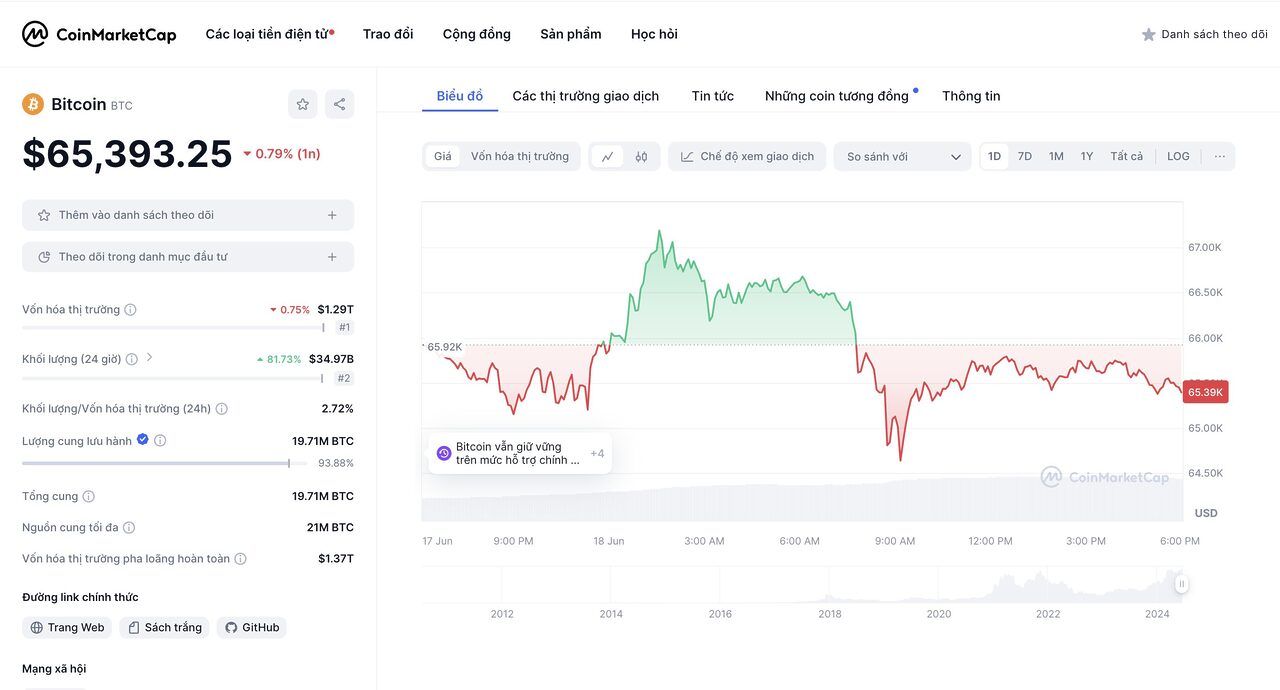Click plus icon on Theo dõi trong danh mục đầu tư
1280x690 pixels.
(332, 257)
